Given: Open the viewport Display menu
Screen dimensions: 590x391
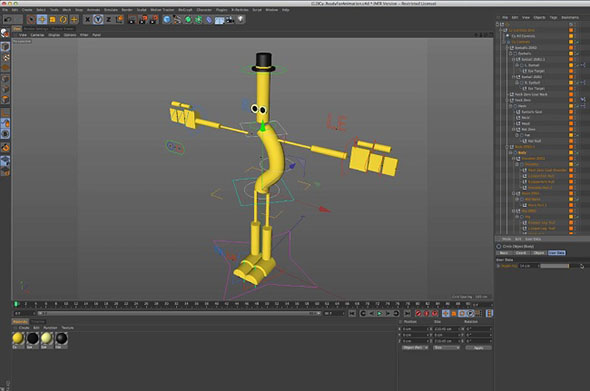Looking at the screenshot, I should pyautogui.click(x=54, y=35).
